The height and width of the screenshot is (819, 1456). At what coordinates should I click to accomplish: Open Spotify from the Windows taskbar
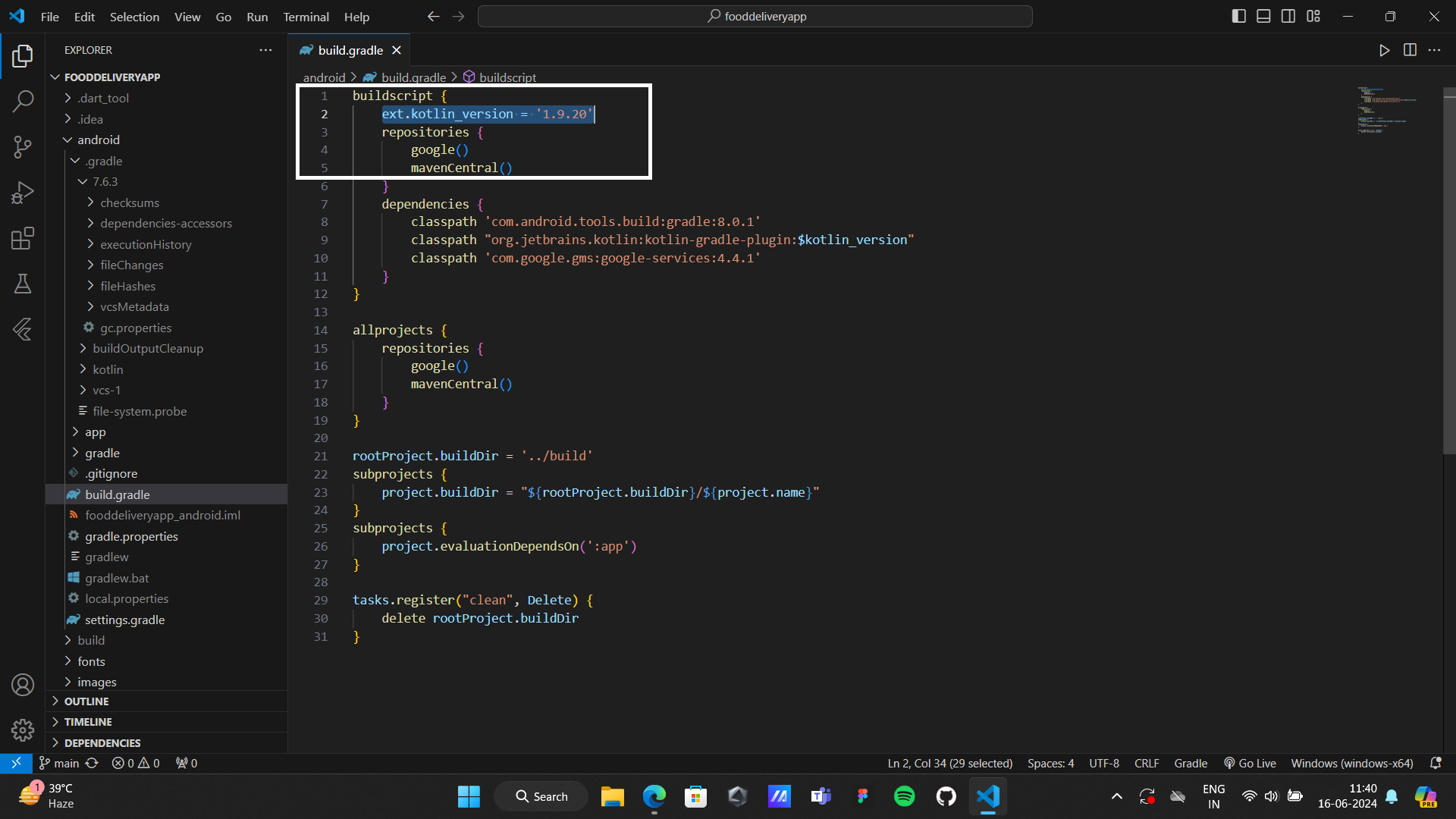904,796
